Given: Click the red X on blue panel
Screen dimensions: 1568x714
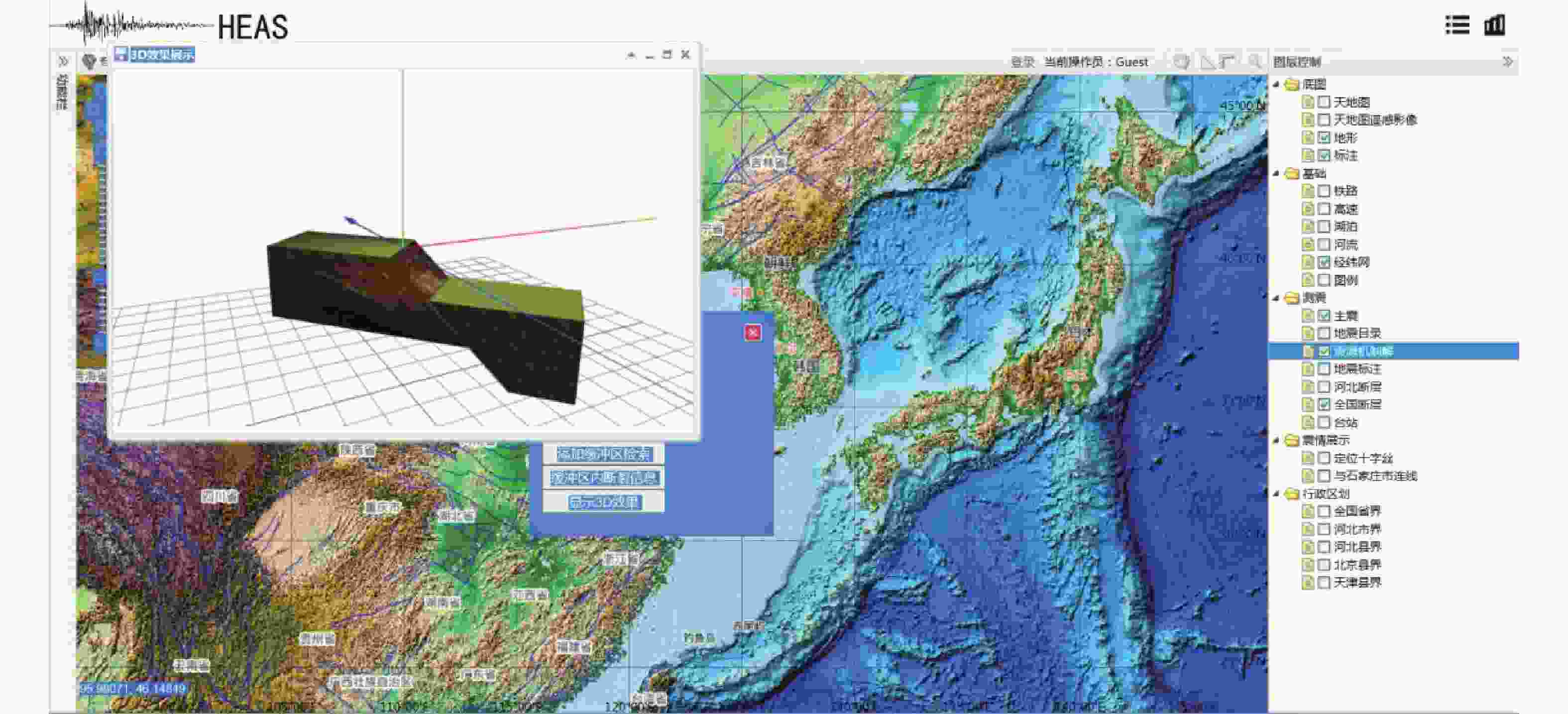Looking at the screenshot, I should 753,332.
